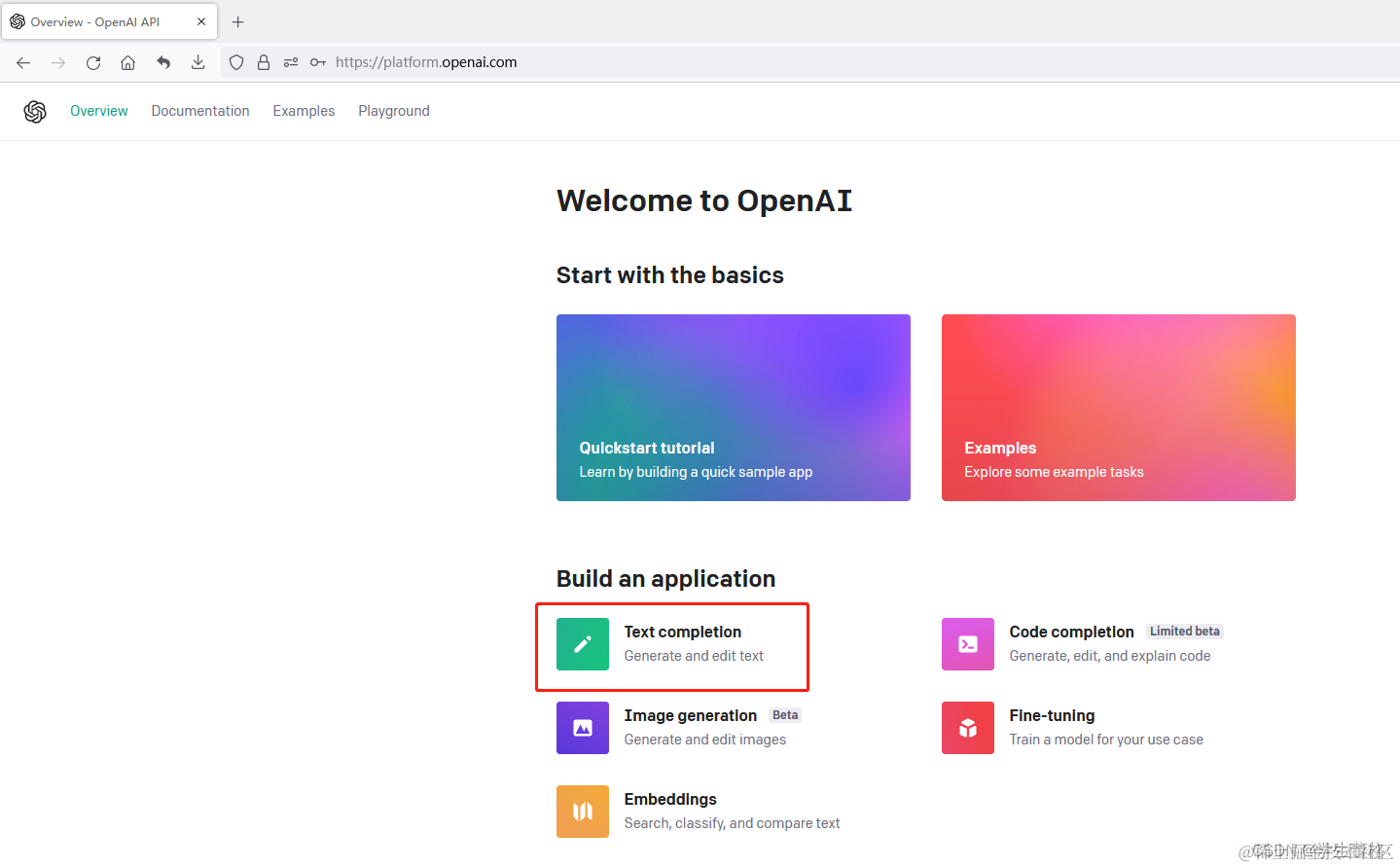Image resolution: width=1400 pixels, height=868 pixels.
Task: Click the undo arrow toolbar icon
Action: pos(163,62)
